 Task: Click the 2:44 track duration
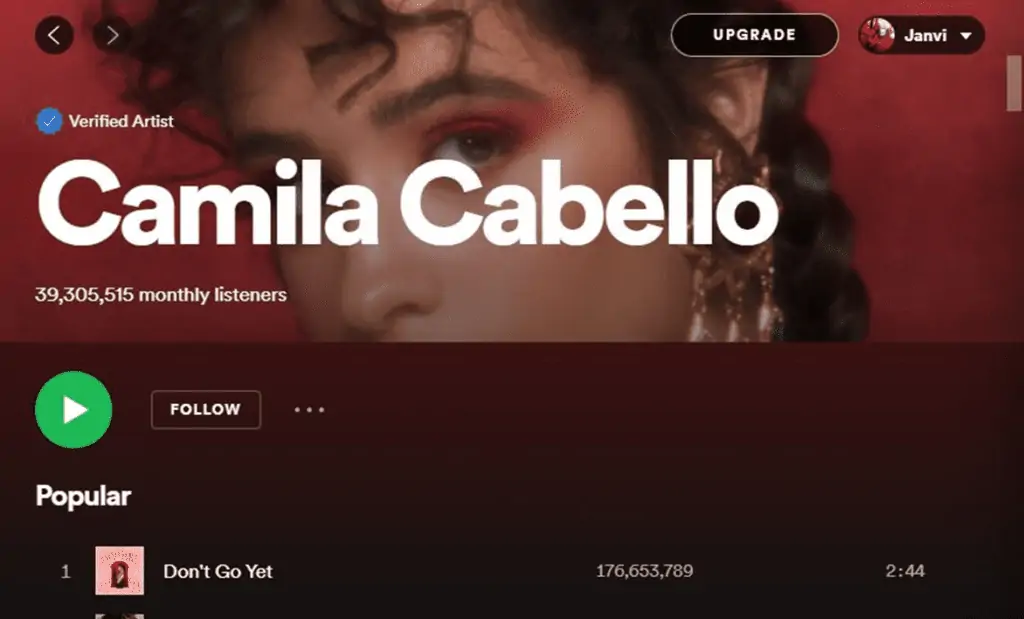905,571
